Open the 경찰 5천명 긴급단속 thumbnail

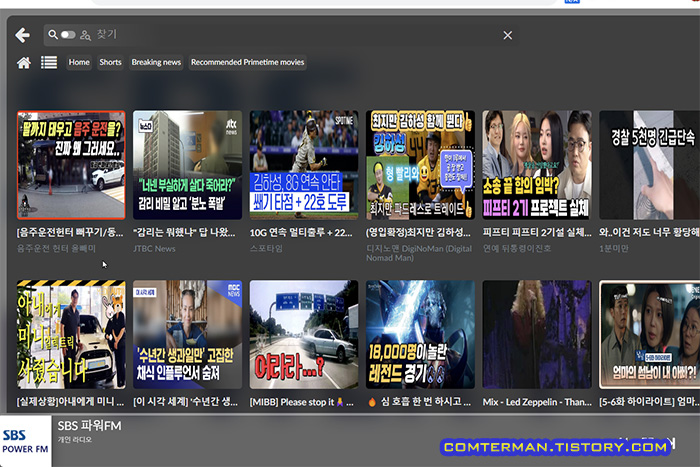650,165
